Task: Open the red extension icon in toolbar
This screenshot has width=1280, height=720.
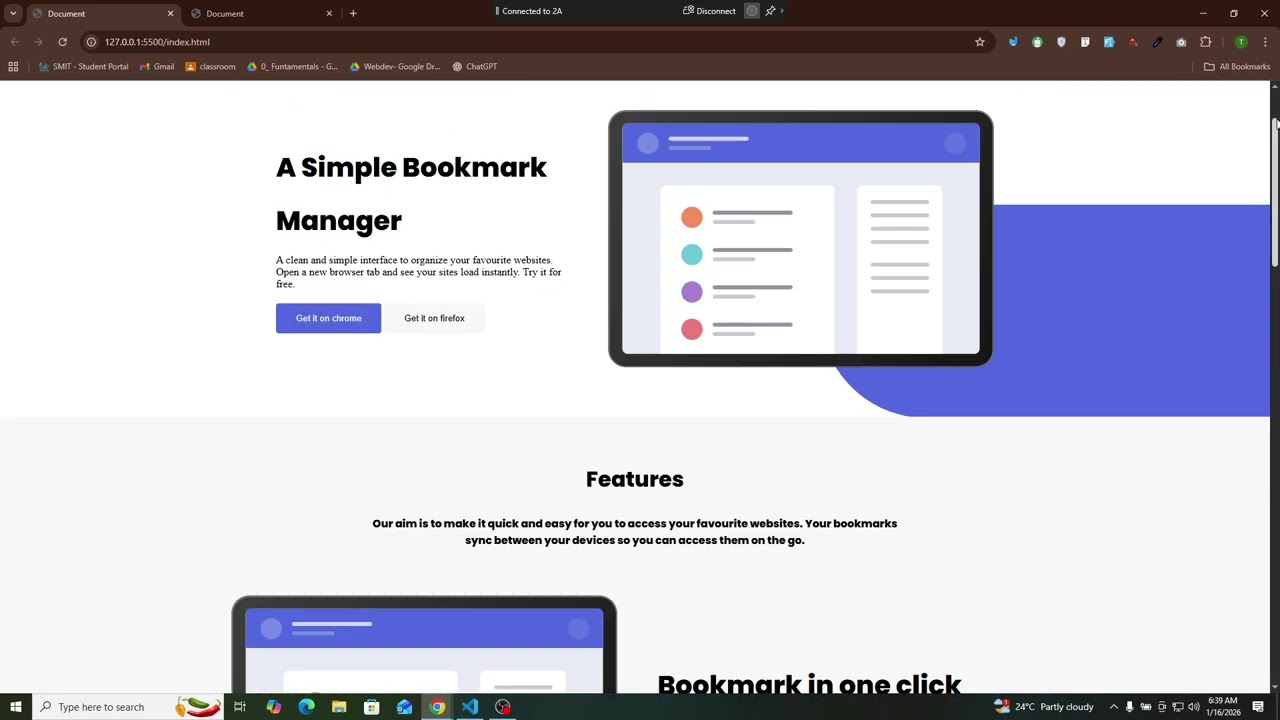Action: click(1133, 42)
